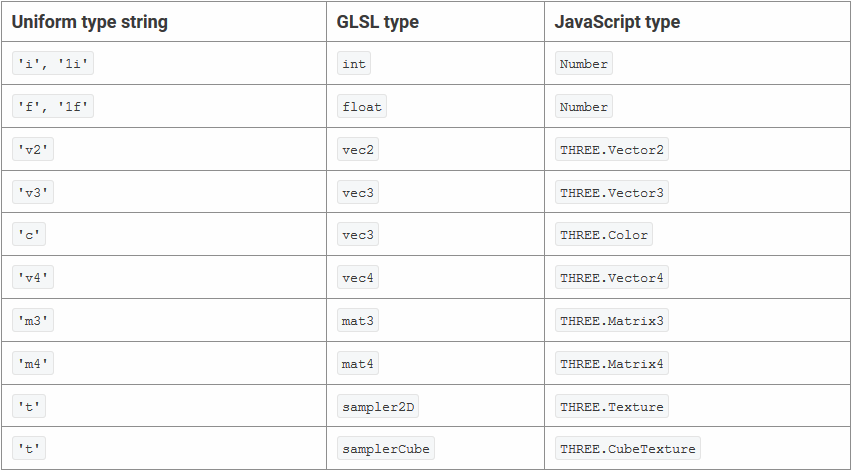852x470 pixels.
Task: Click the THREE.CubeTexture code snippet
Action: click(628, 449)
